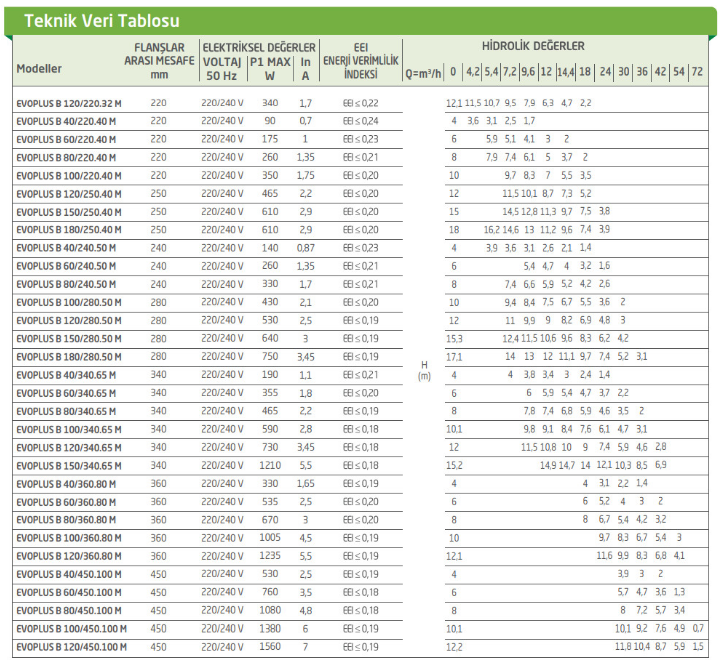This screenshot has width=722, height=663.
Task: Select model EVOPLUS B 80/340.65 M
Action: pos(66,412)
